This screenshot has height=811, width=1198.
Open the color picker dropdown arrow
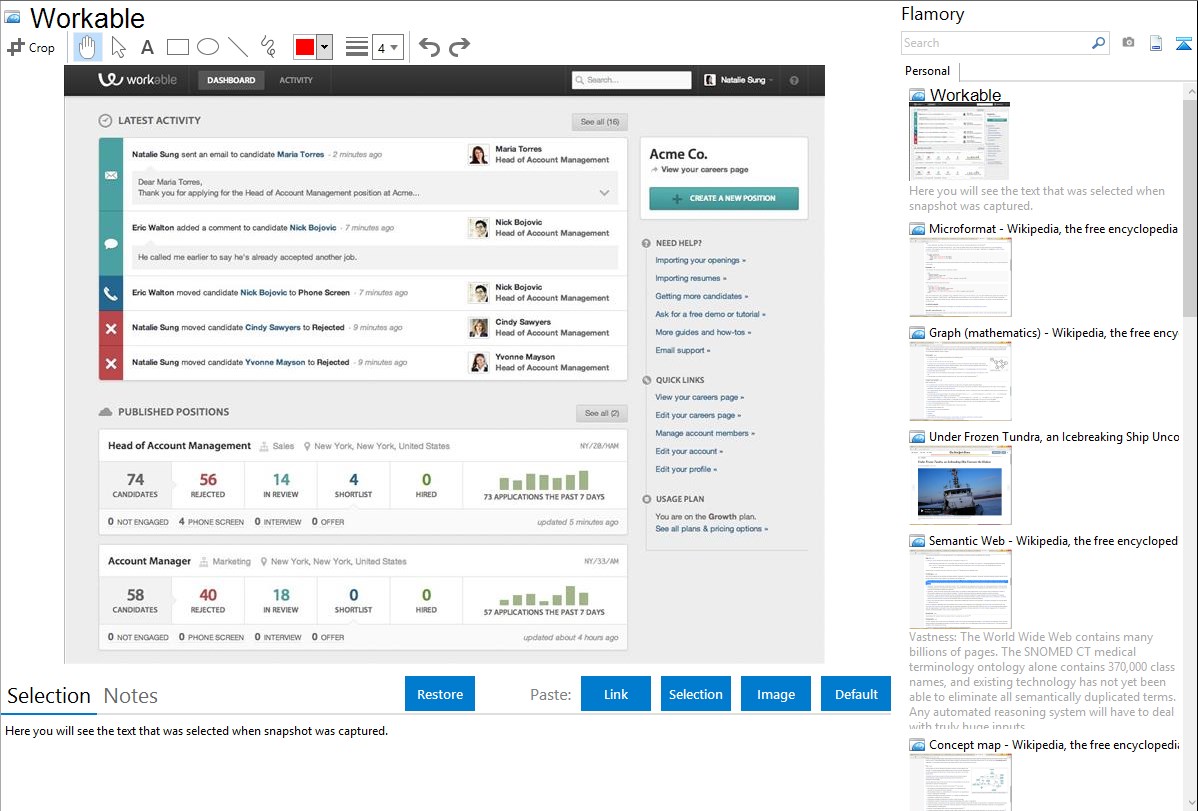(325, 47)
